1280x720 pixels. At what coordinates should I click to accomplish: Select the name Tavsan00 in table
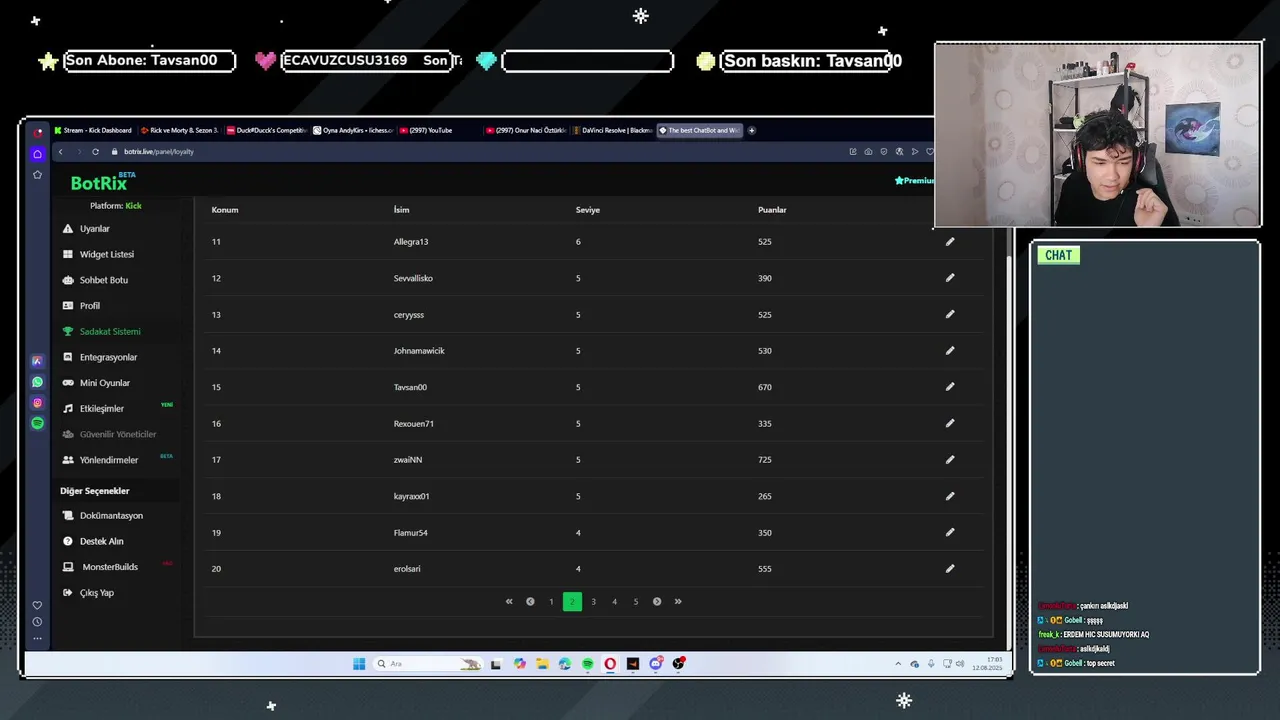pos(410,387)
